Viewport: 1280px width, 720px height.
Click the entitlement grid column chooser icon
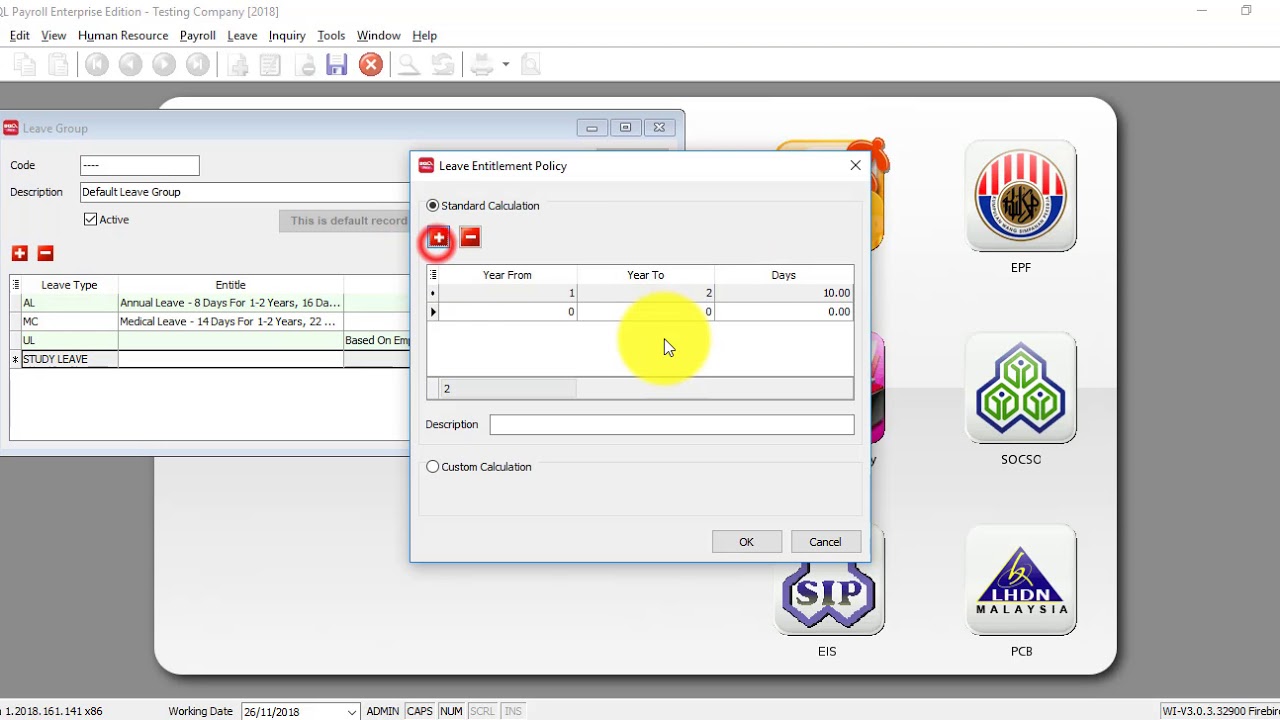pos(433,275)
